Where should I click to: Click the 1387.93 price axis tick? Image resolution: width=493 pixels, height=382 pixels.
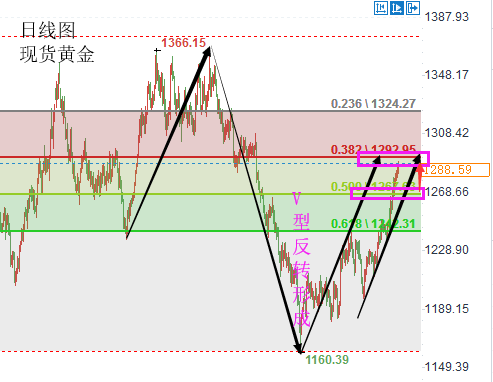coord(447,16)
